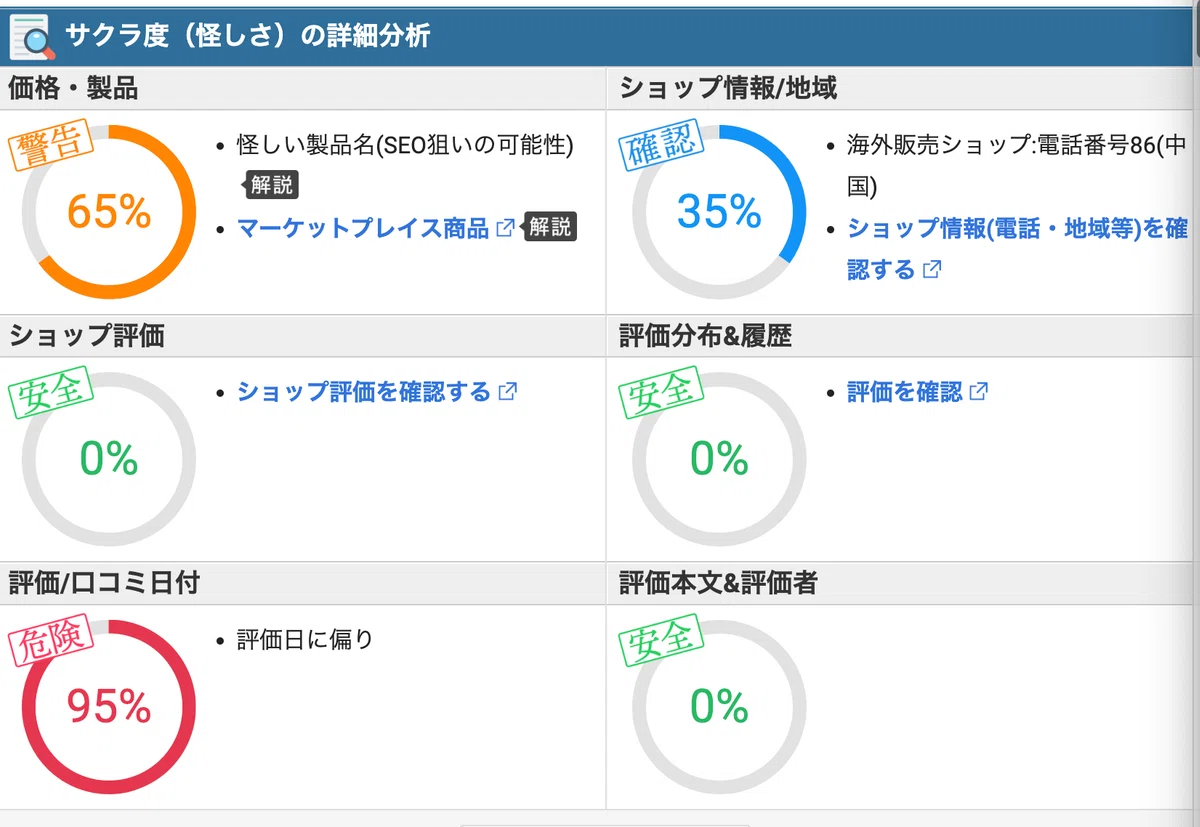Select the 35% blue progress ring
The width and height of the screenshot is (1200, 827).
(x=719, y=212)
